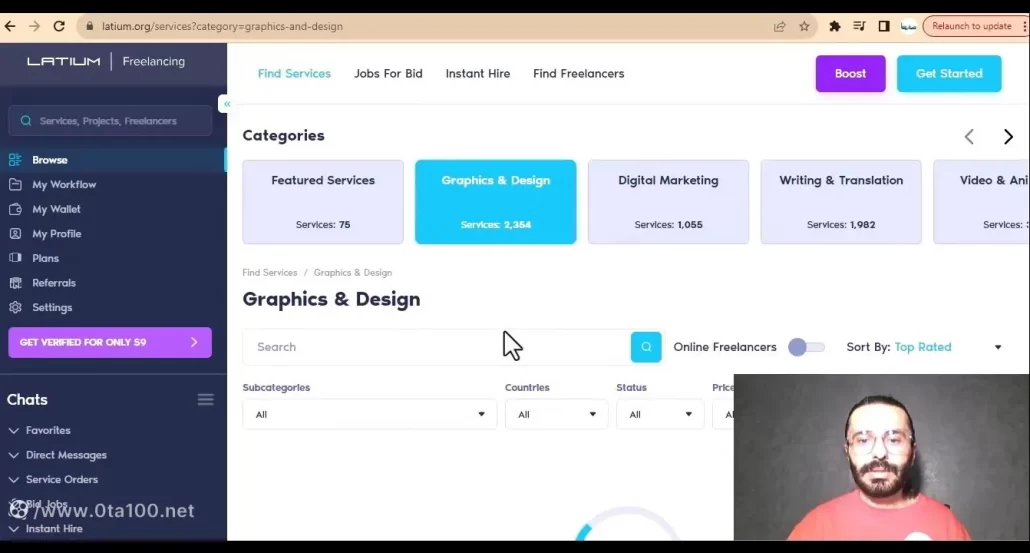Expand the Instant Hire chat section
This screenshot has height=553, width=1030.
(x=46, y=529)
